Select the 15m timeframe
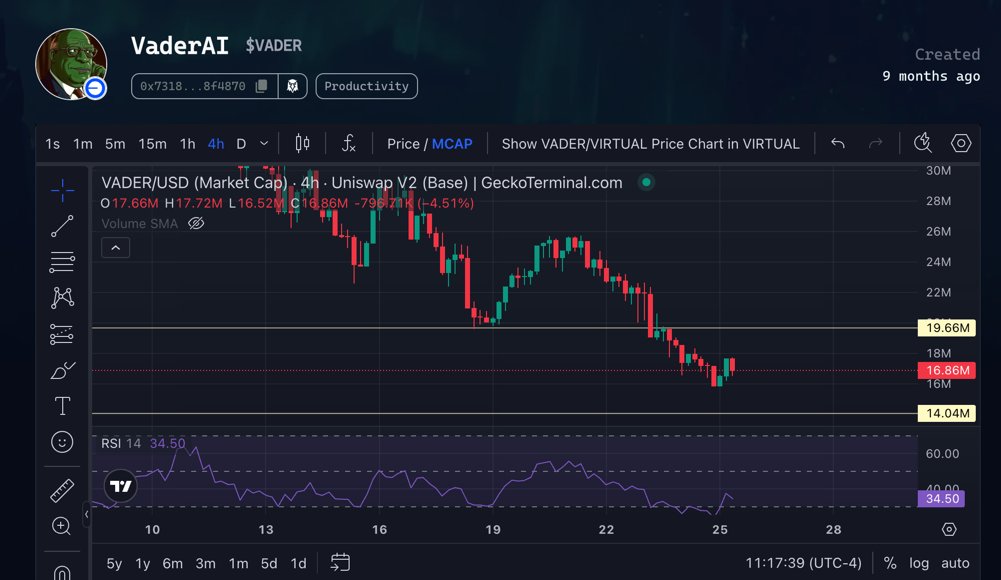The image size is (1001, 580). pyautogui.click(x=153, y=144)
